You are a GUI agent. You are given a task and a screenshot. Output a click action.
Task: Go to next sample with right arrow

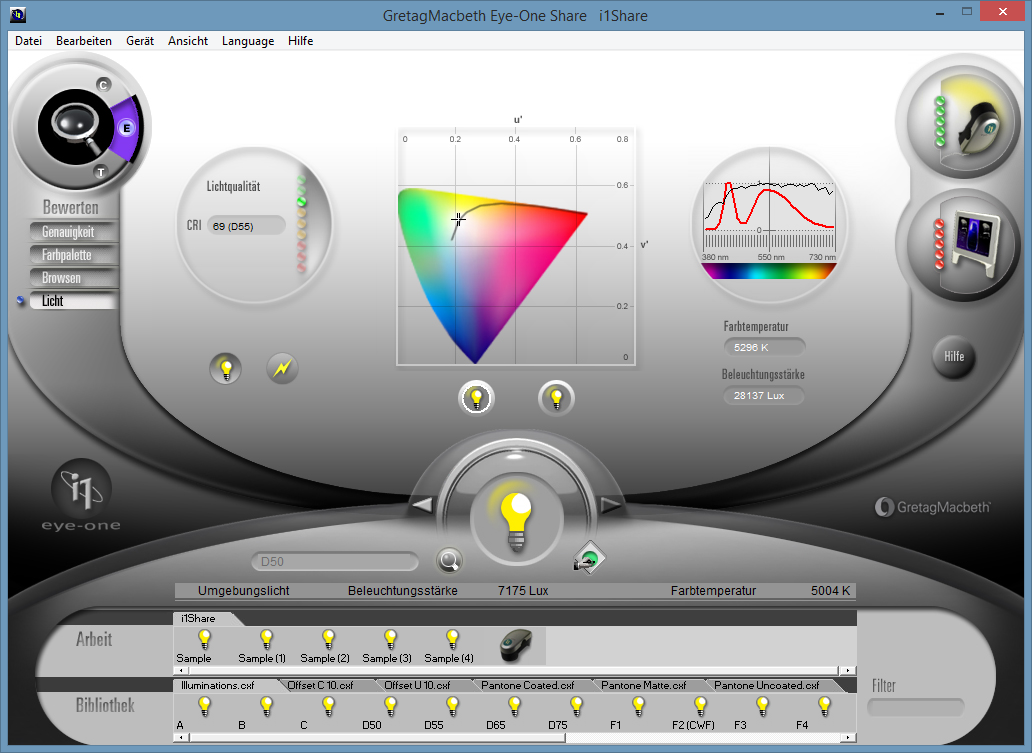pyautogui.click(x=611, y=505)
